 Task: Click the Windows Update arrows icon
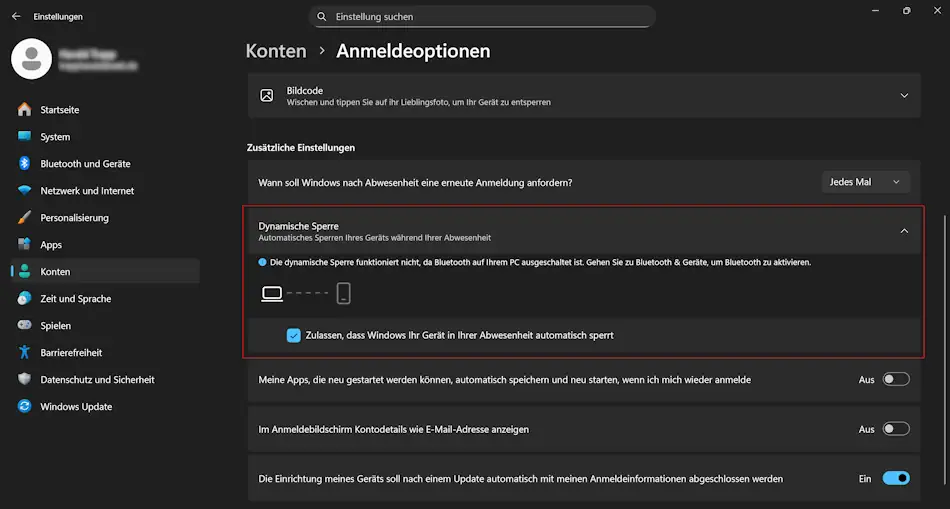coord(24,407)
